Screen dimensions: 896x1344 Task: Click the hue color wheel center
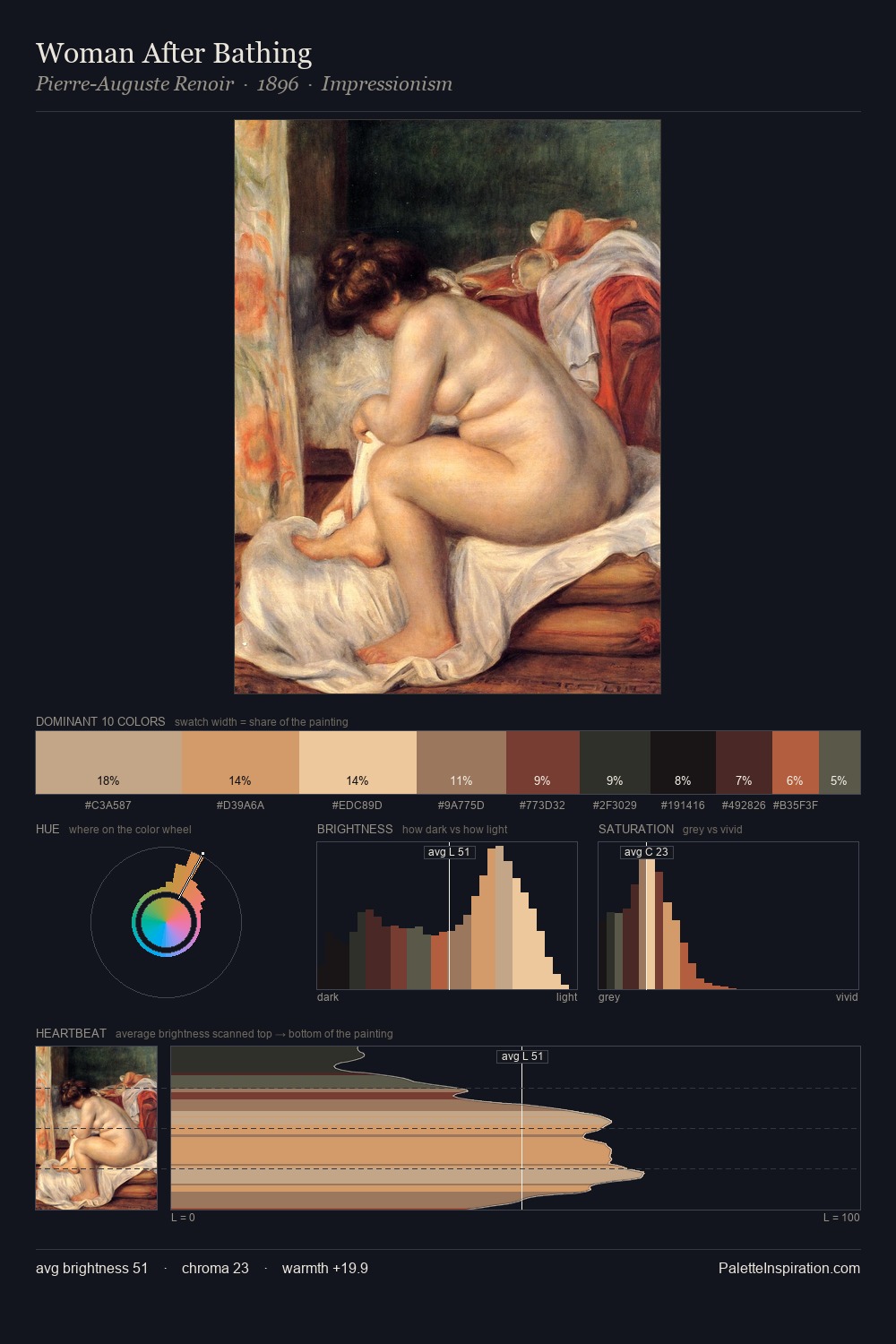[x=166, y=922]
